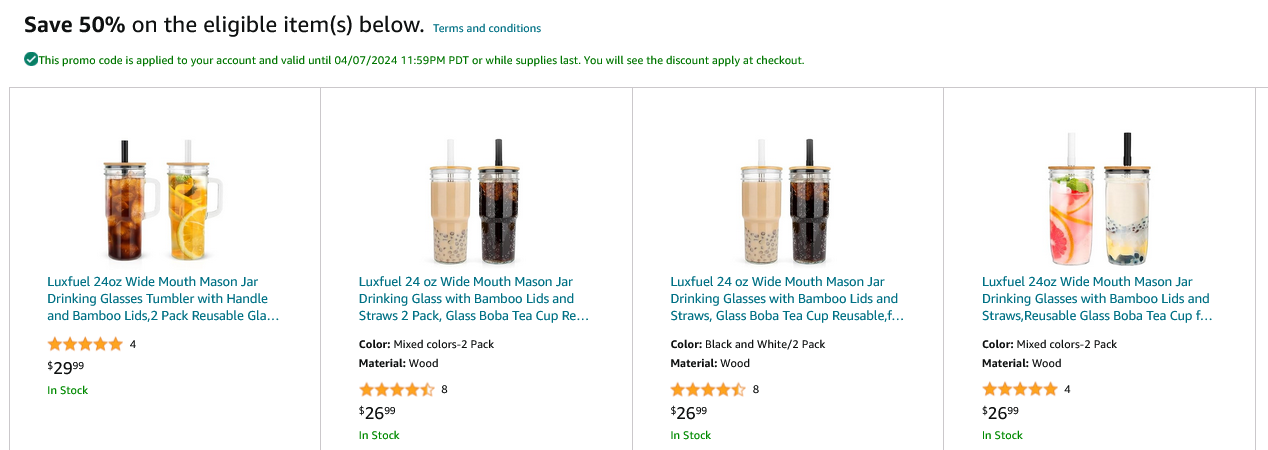Click the $29.99 price
Viewport: 1268px width, 450px height.
click(66, 367)
